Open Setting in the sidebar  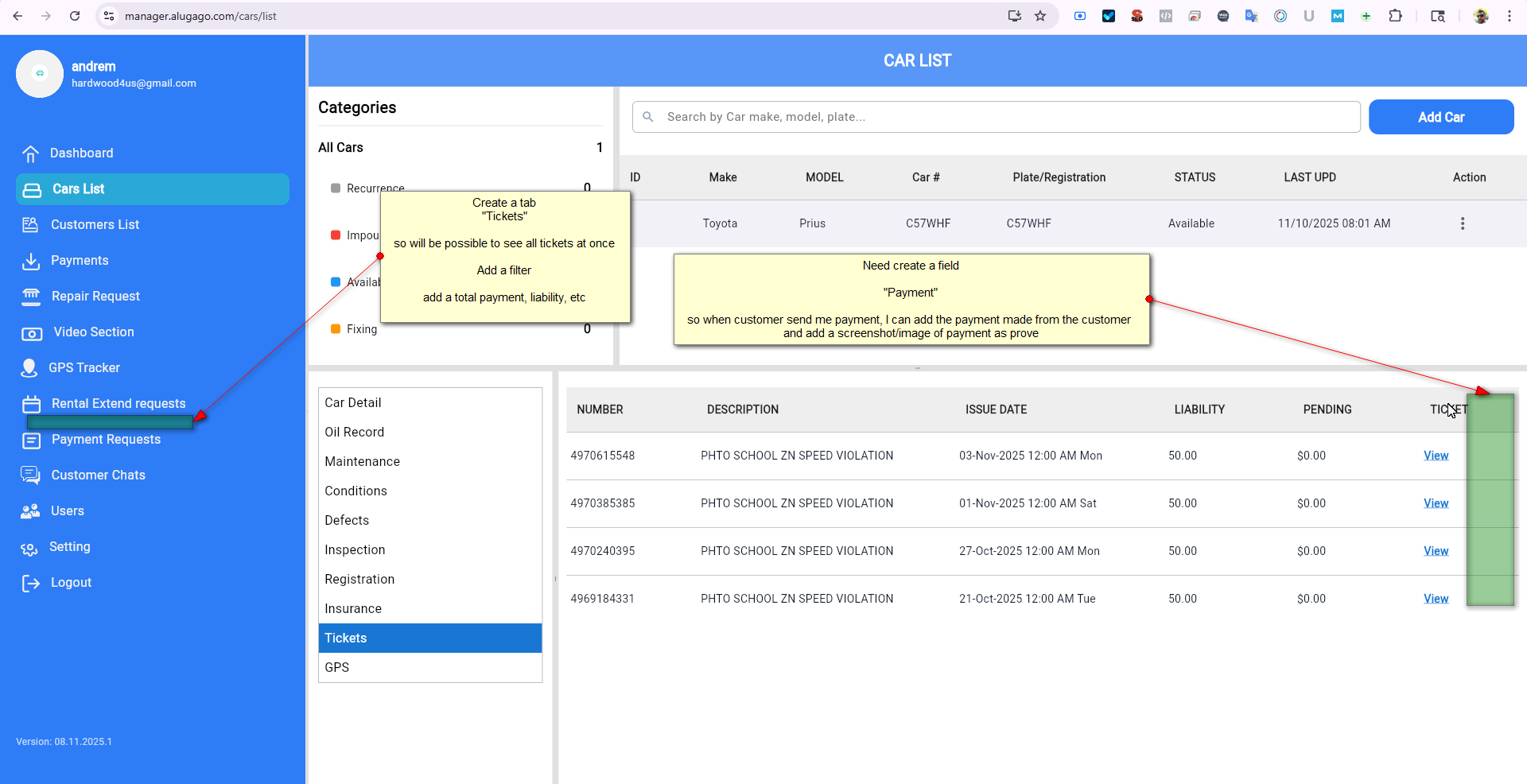[69, 547]
